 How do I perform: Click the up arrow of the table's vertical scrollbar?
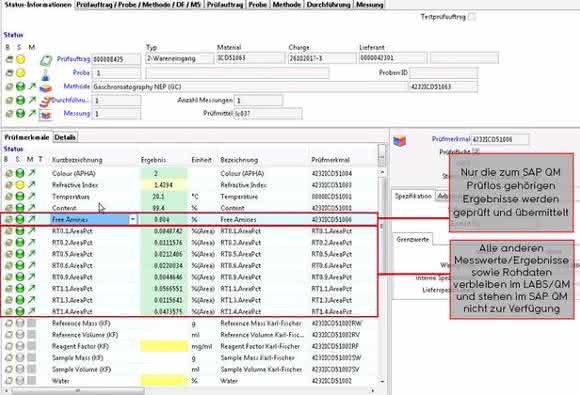coord(382,172)
